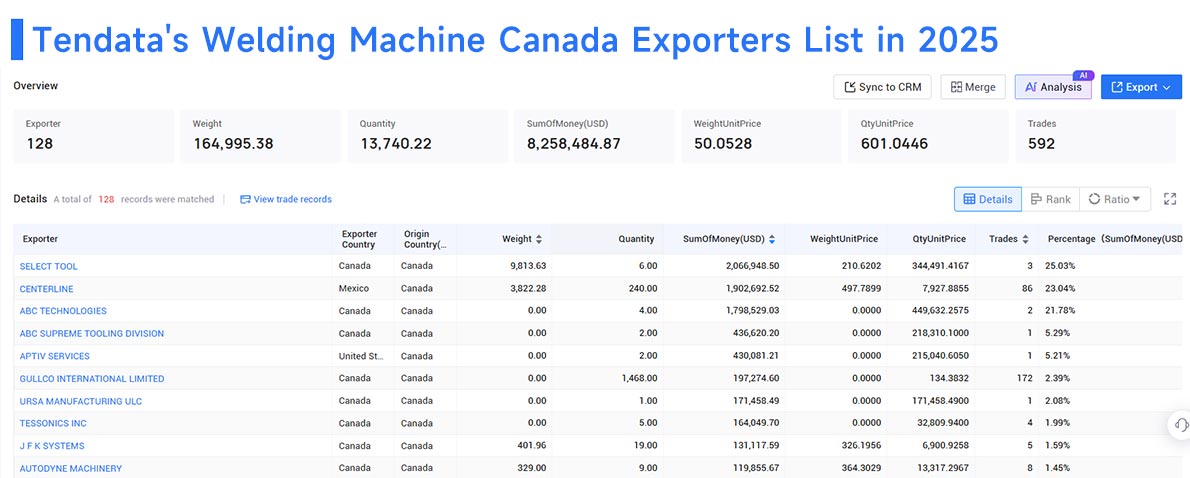This screenshot has height=478, width=1190.
Task: Toggle fullscreen table view icon
Action: [1170, 199]
